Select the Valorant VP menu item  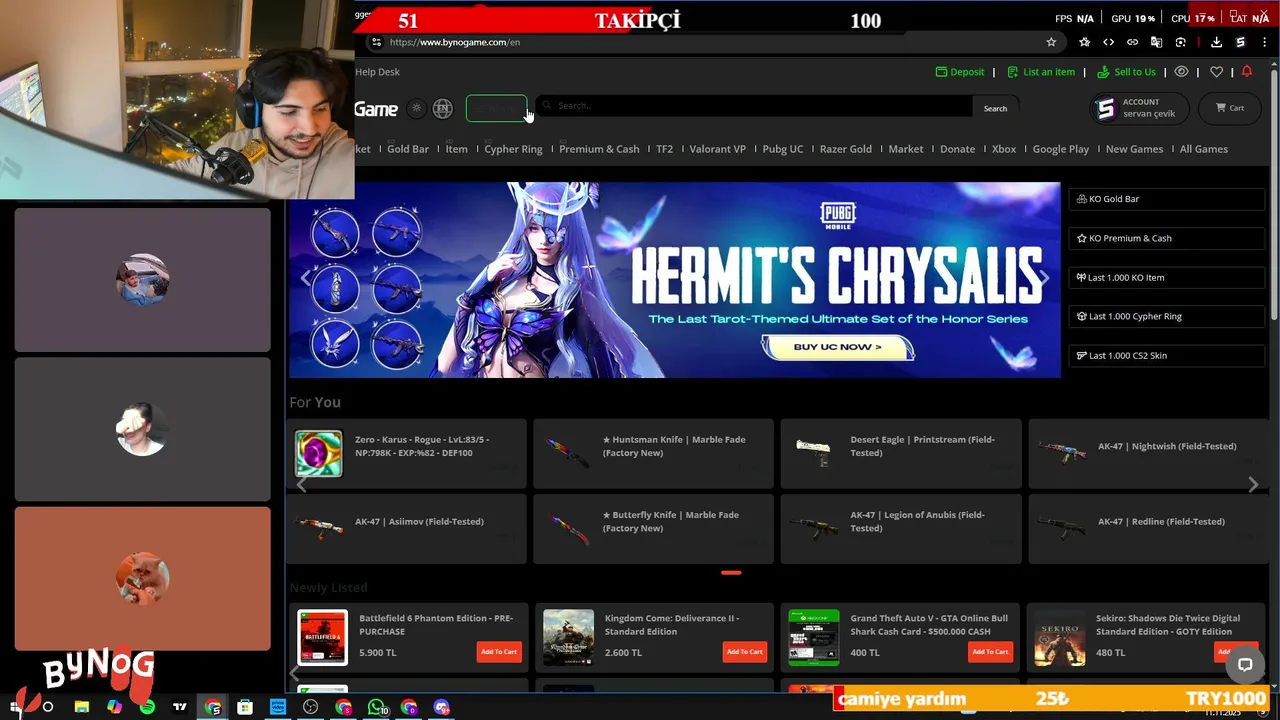(717, 149)
